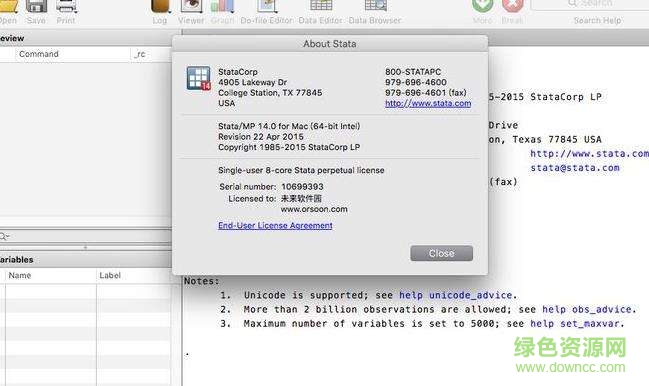649x386 pixels.
Task: Click the Copyright 1985-2015 StataCorp LP text
Action: [x=289, y=147]
